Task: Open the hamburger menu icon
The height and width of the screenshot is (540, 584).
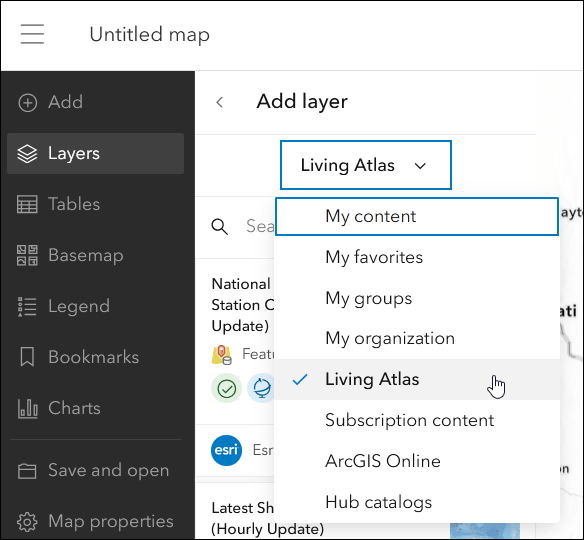Action: tap(32, 34)
